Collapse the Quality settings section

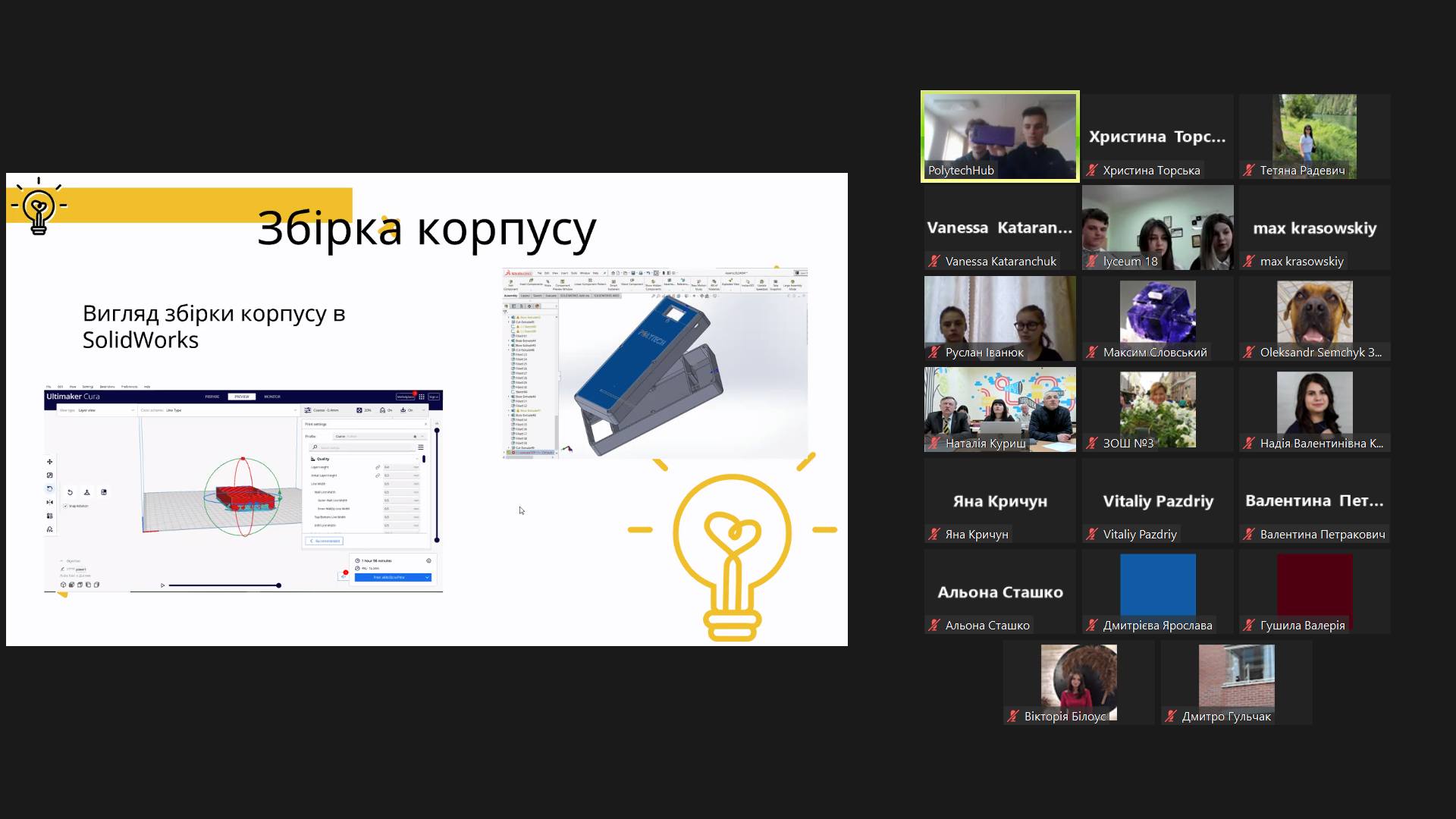[x=323, y=459]
